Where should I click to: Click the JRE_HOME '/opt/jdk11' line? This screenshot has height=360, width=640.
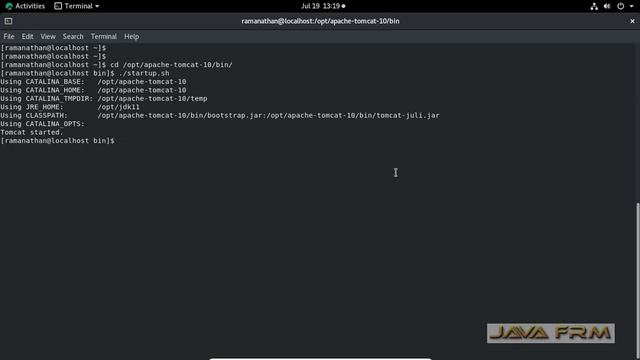click(70, 107)
